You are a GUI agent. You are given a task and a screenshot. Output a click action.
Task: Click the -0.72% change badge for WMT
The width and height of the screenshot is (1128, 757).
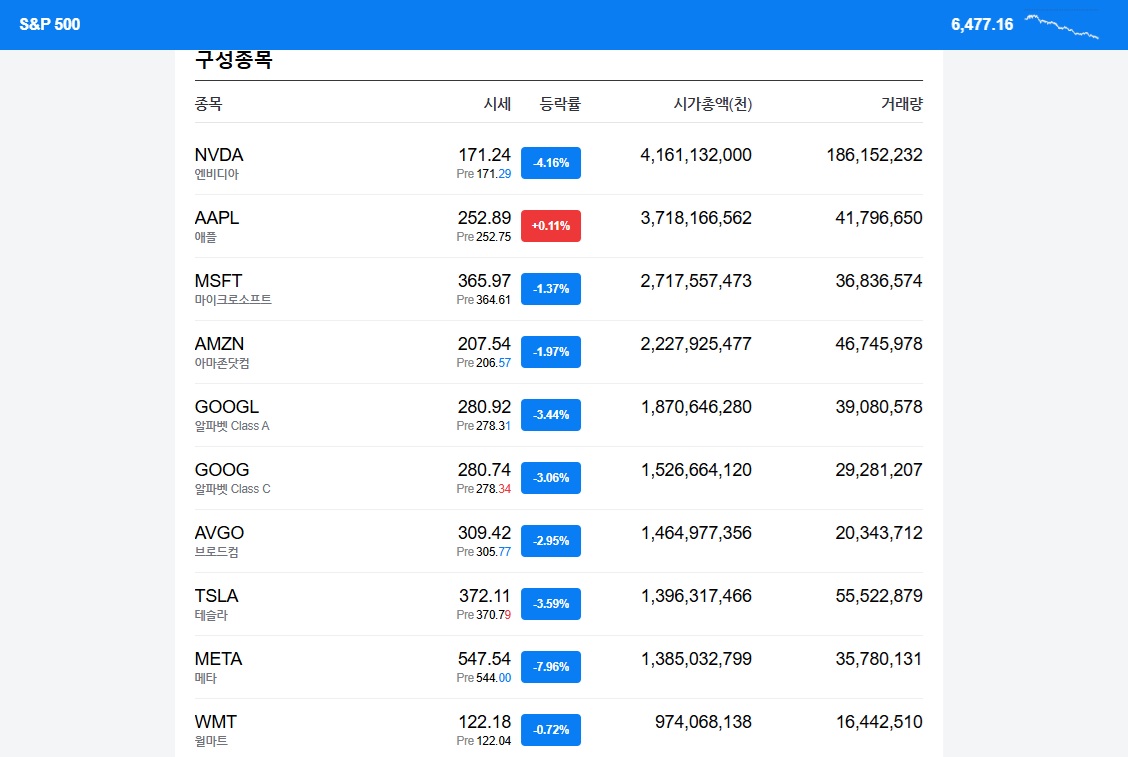pyautogui.click(x=550, y=730)
